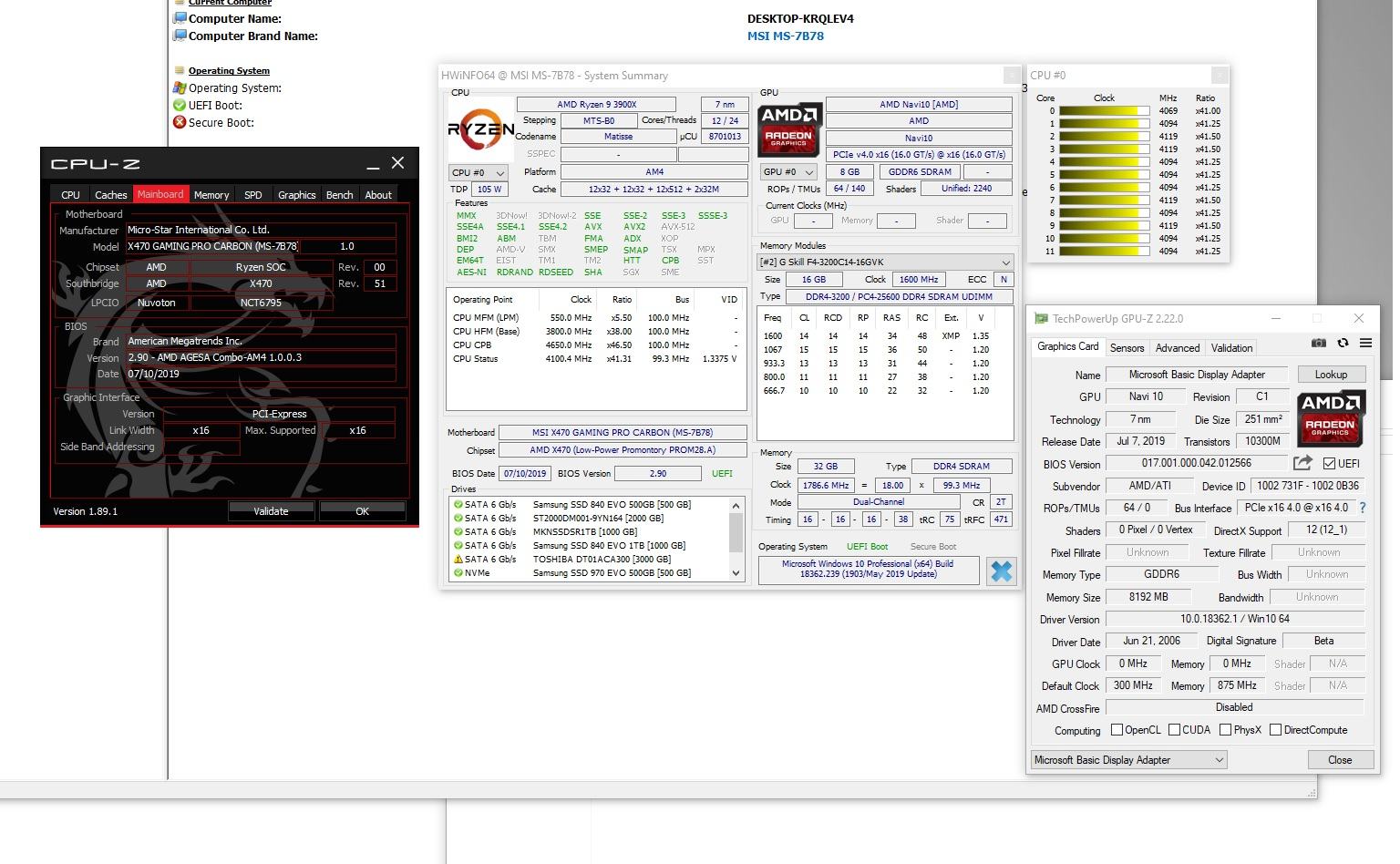Enable the OpenCL computing checkbox
The height and width of the screenshot is (864, 1400).
1117,729
